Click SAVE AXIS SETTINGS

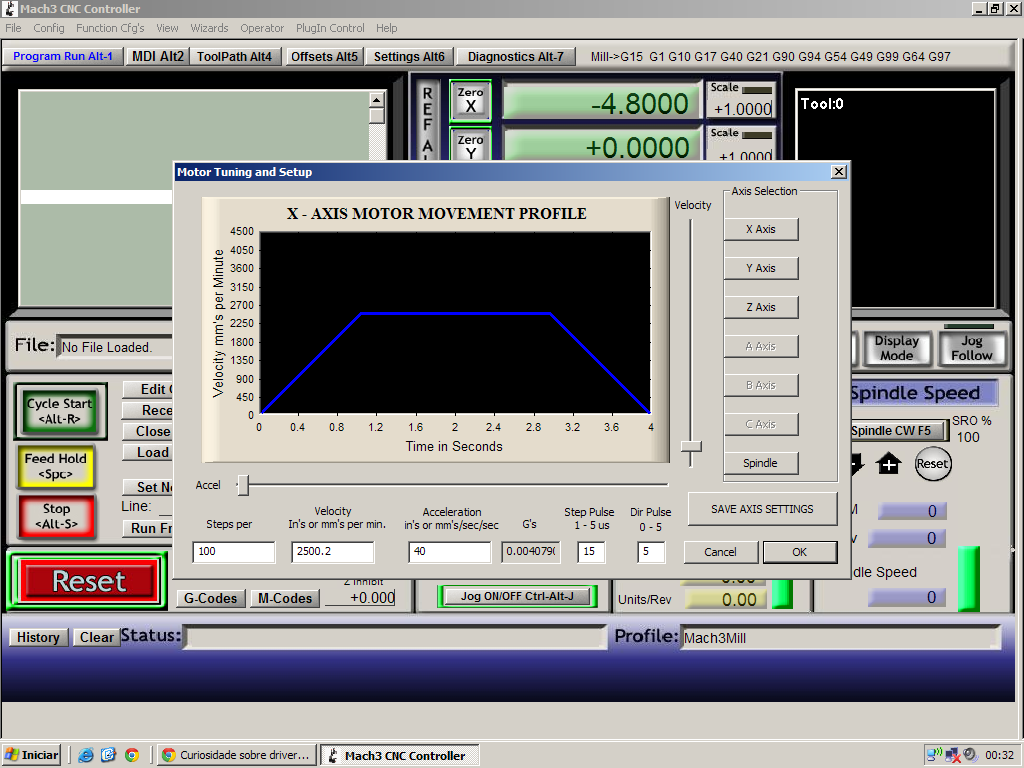click(x=762, y=509)
